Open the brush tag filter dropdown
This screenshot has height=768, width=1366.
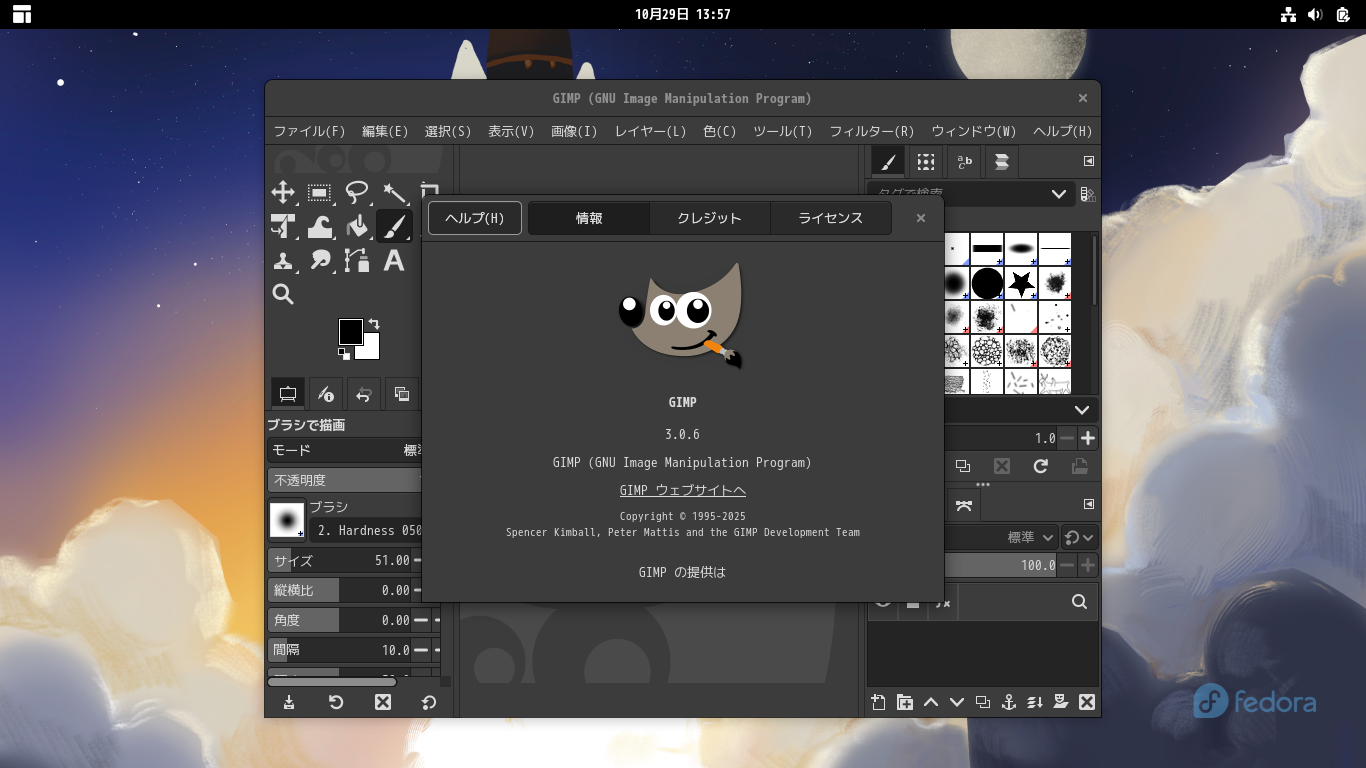pyautogui.click(x=1059, y=194)
